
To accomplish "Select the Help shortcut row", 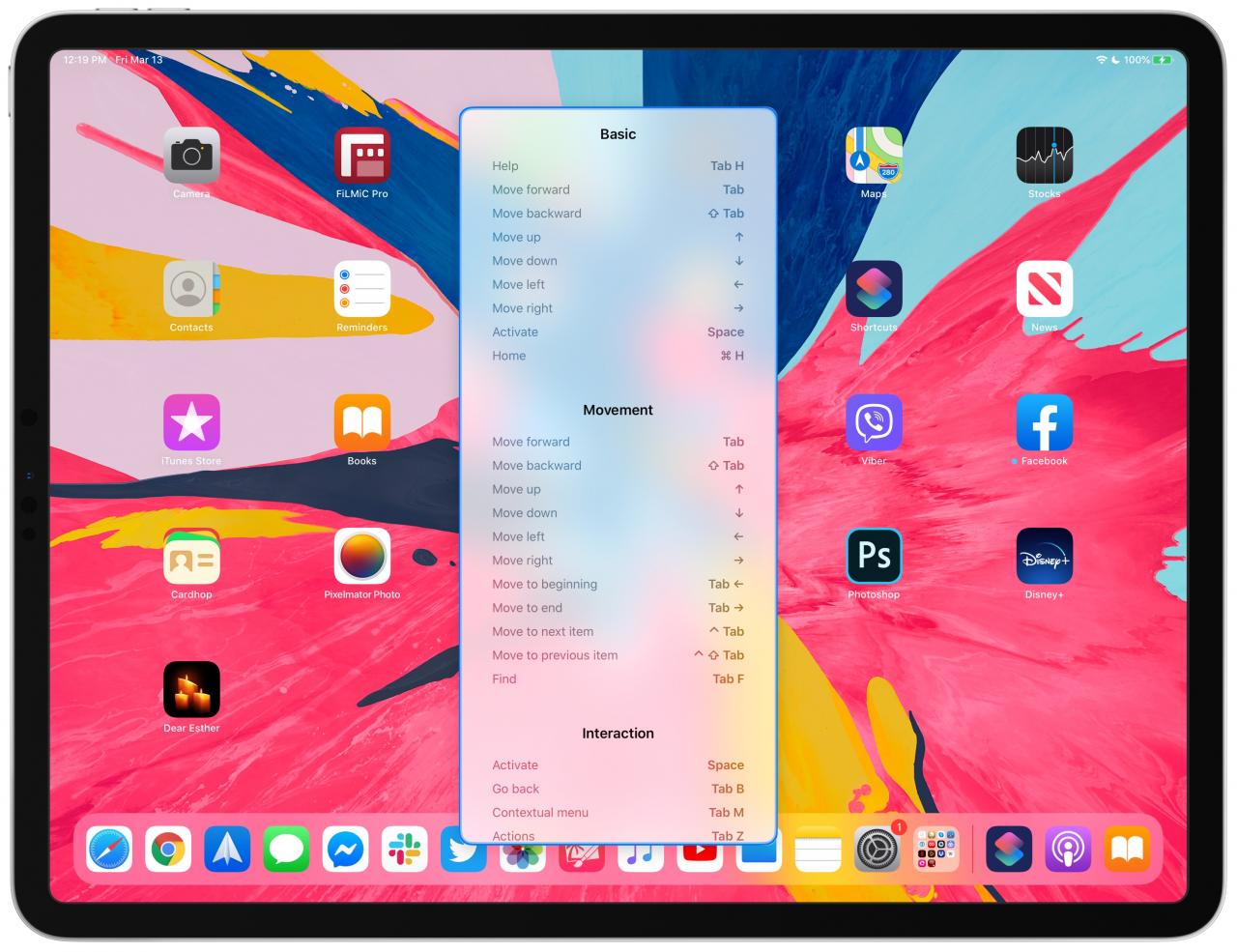I will [618, 166].
